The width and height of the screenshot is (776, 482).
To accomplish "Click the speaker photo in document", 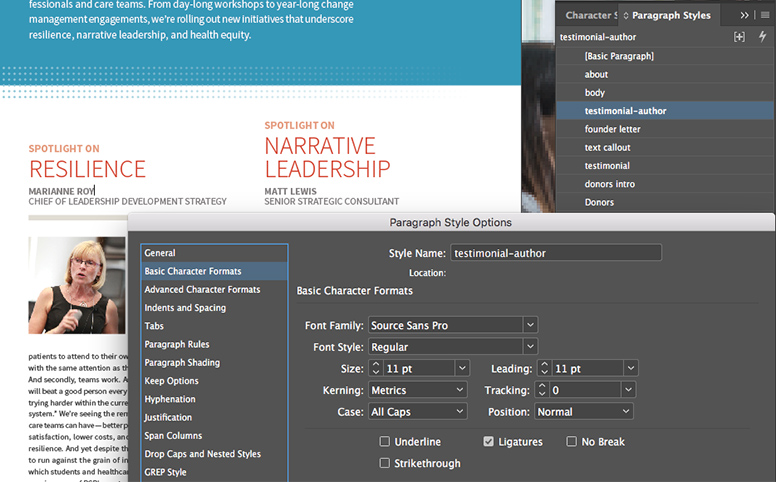I will click(77, 285).
